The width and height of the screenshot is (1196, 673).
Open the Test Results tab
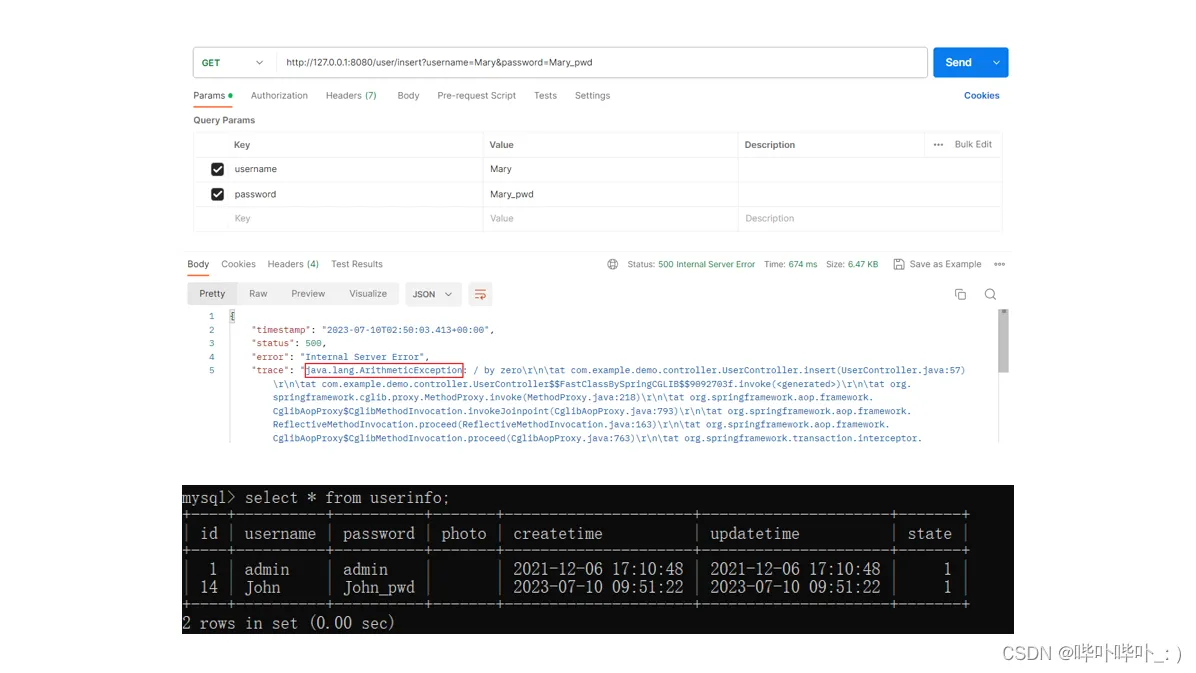pos(357,264)
